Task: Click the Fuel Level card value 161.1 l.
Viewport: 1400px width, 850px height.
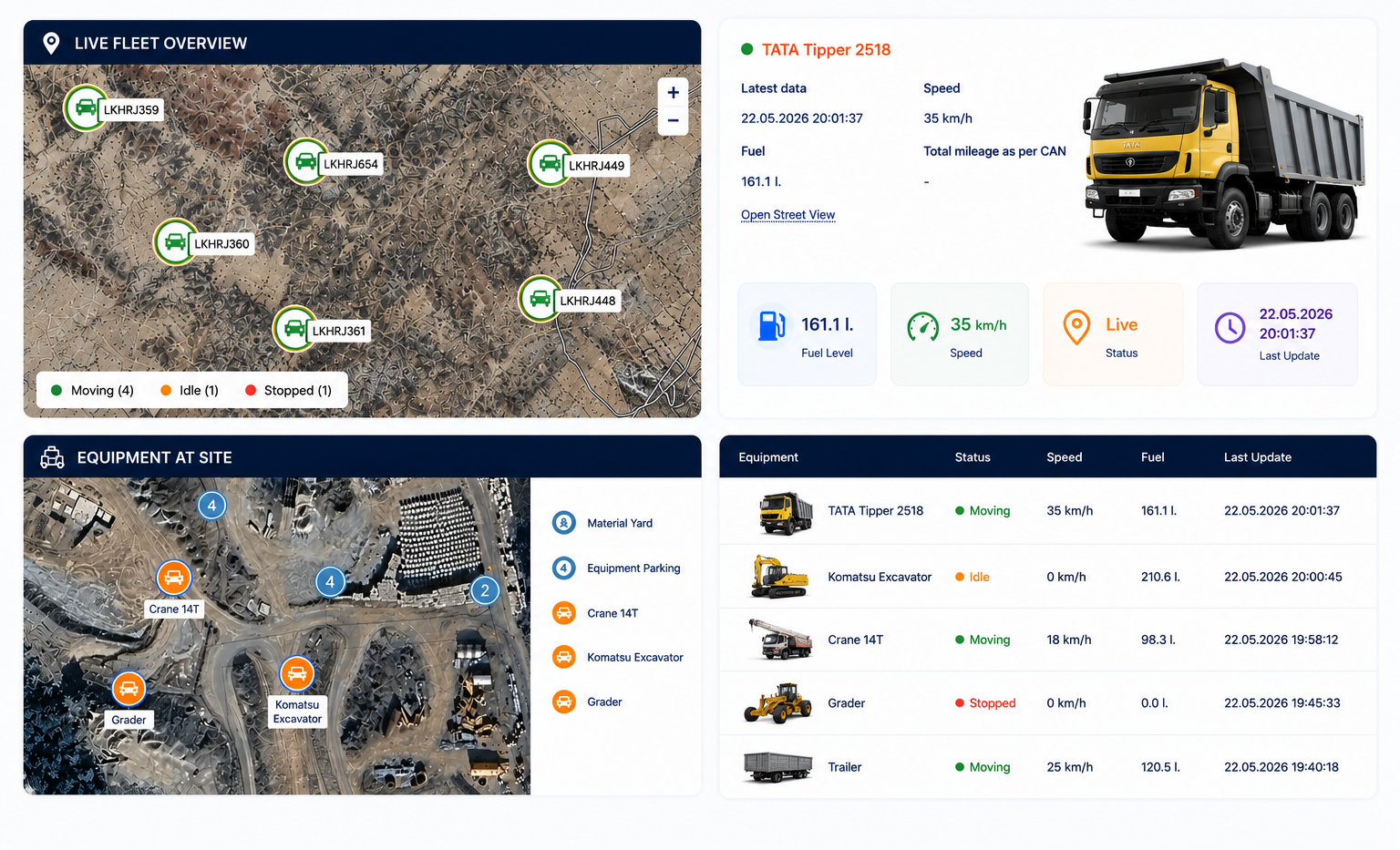Action: point(828,324)
